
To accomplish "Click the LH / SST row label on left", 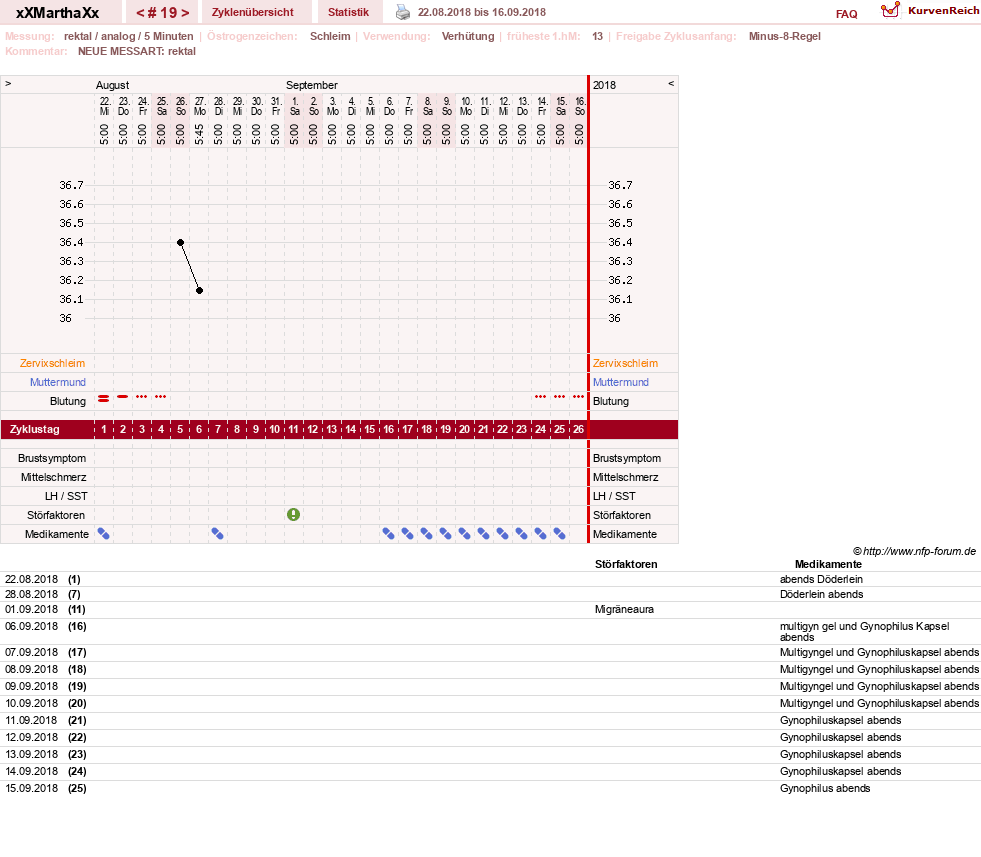I will 66,496.
